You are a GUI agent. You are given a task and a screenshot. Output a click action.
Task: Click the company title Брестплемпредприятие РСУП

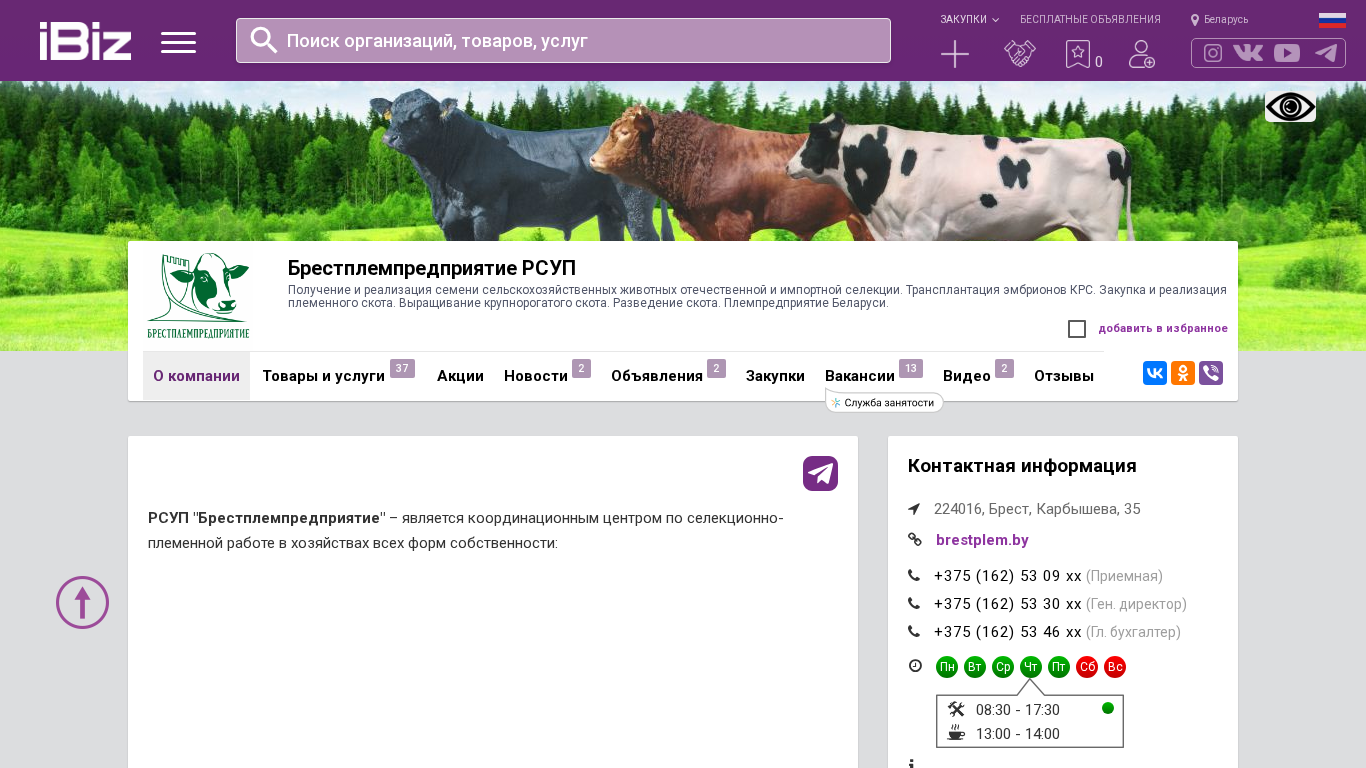432,268
